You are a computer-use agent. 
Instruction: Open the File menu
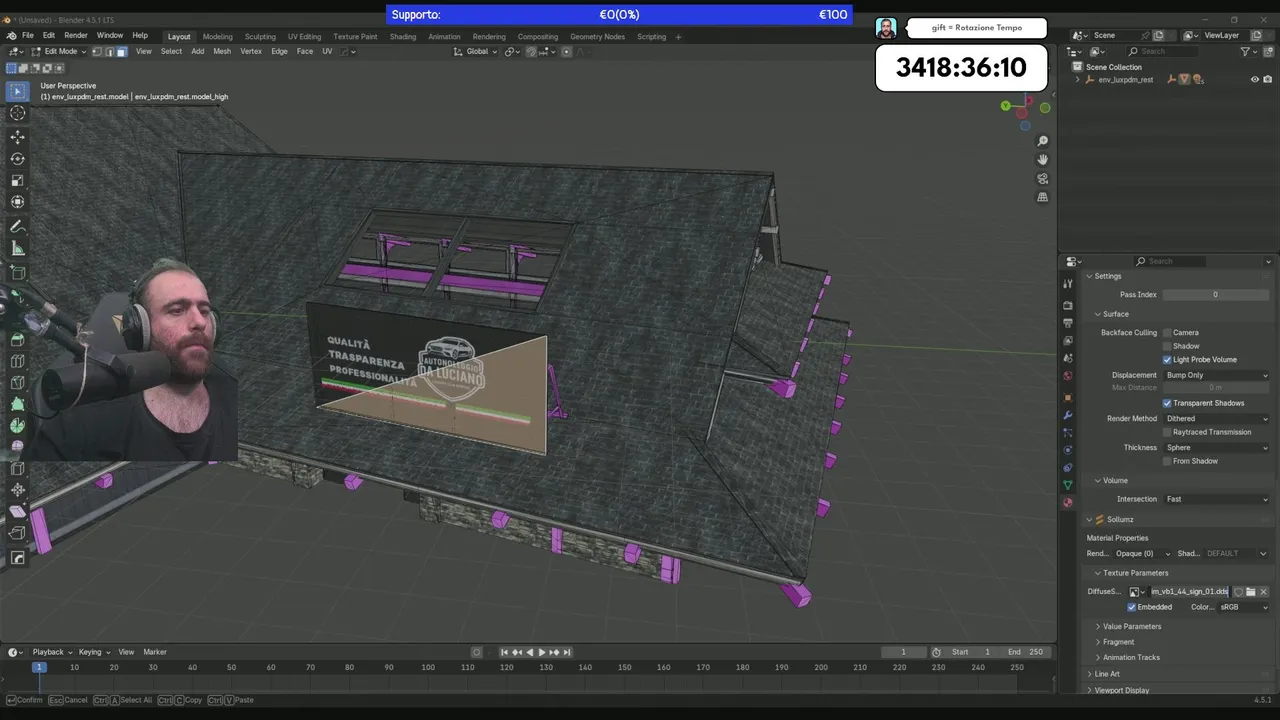[x=28, y=35]
